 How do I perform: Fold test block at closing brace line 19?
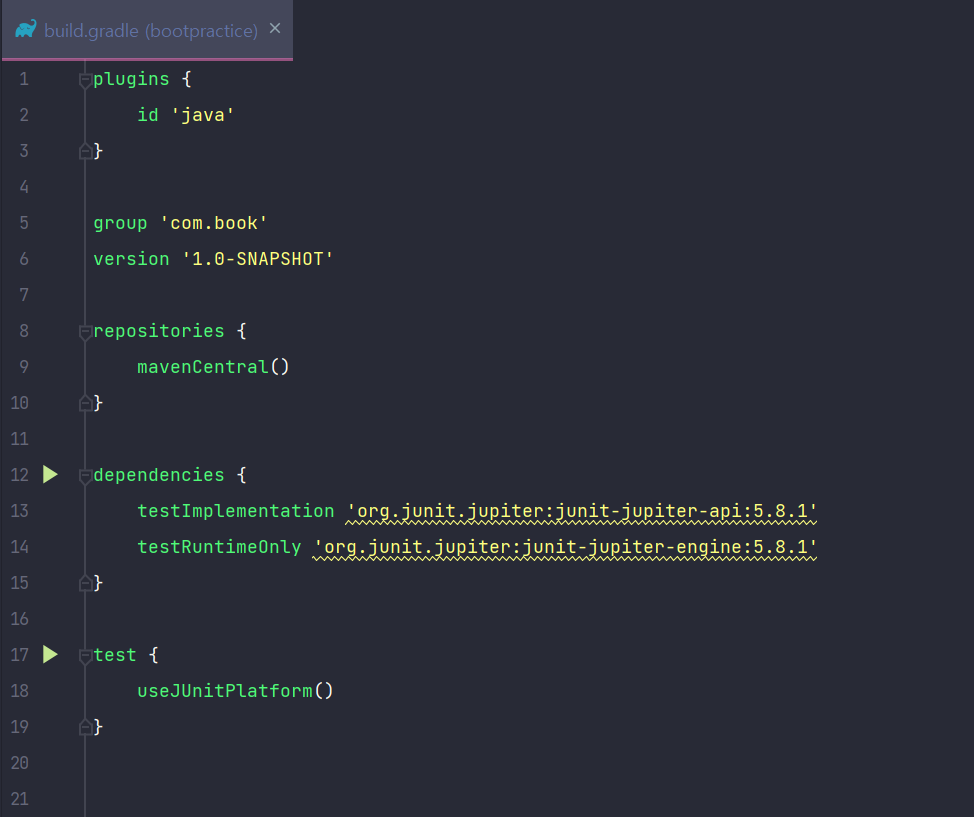pos(86,727)
